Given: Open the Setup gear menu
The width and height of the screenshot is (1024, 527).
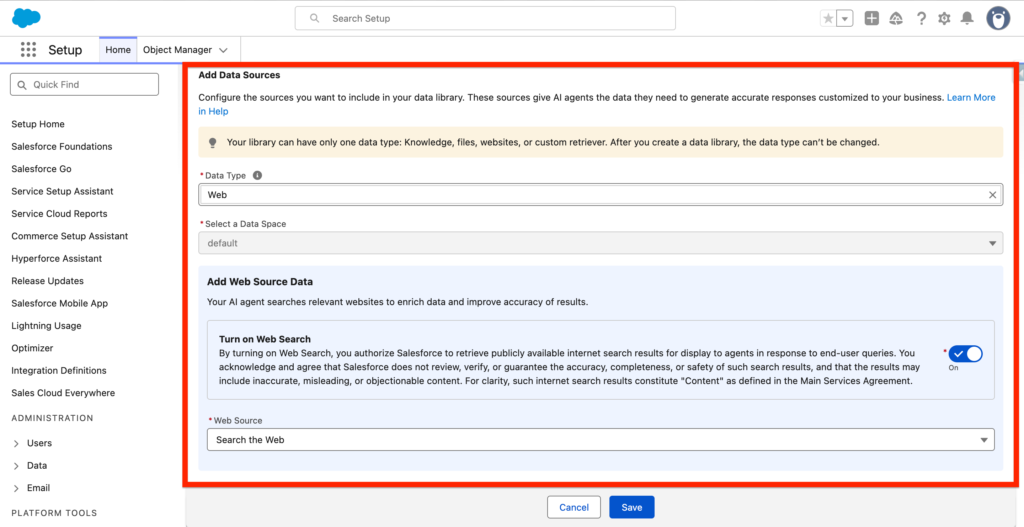Looking at the screenshot, I should [944, 18].
